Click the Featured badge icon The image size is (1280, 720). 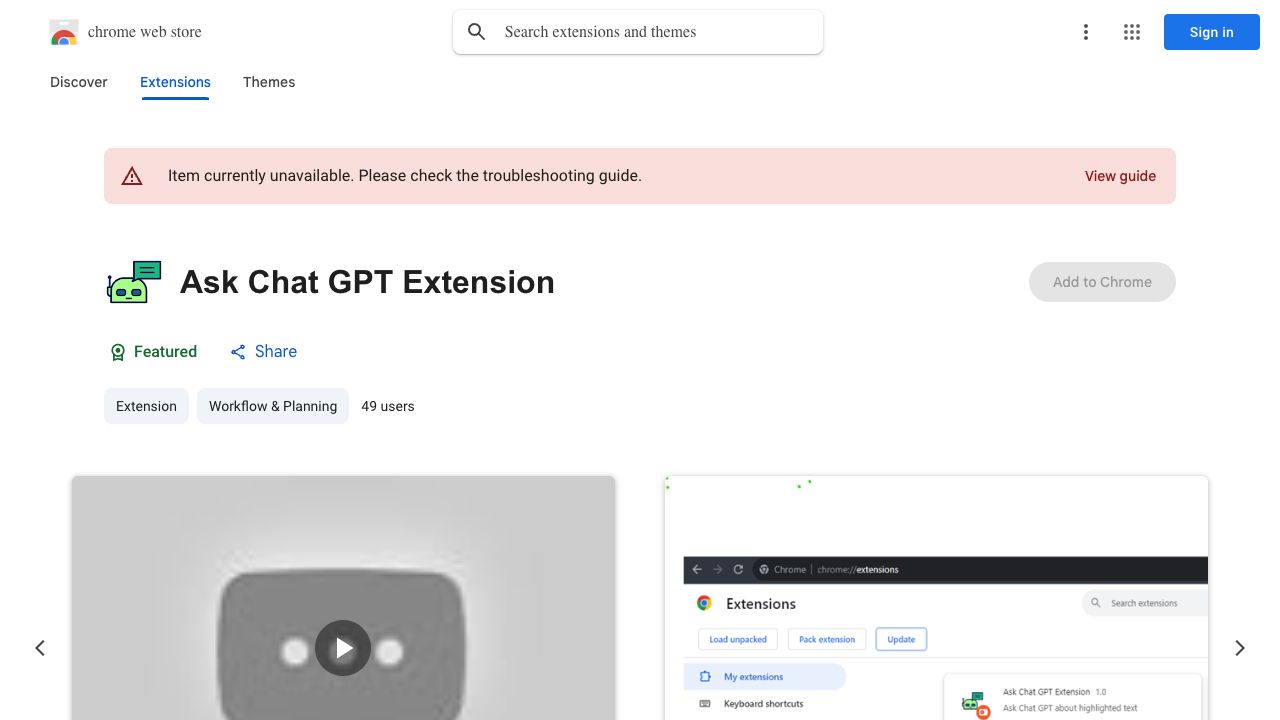tap(118, 352)
